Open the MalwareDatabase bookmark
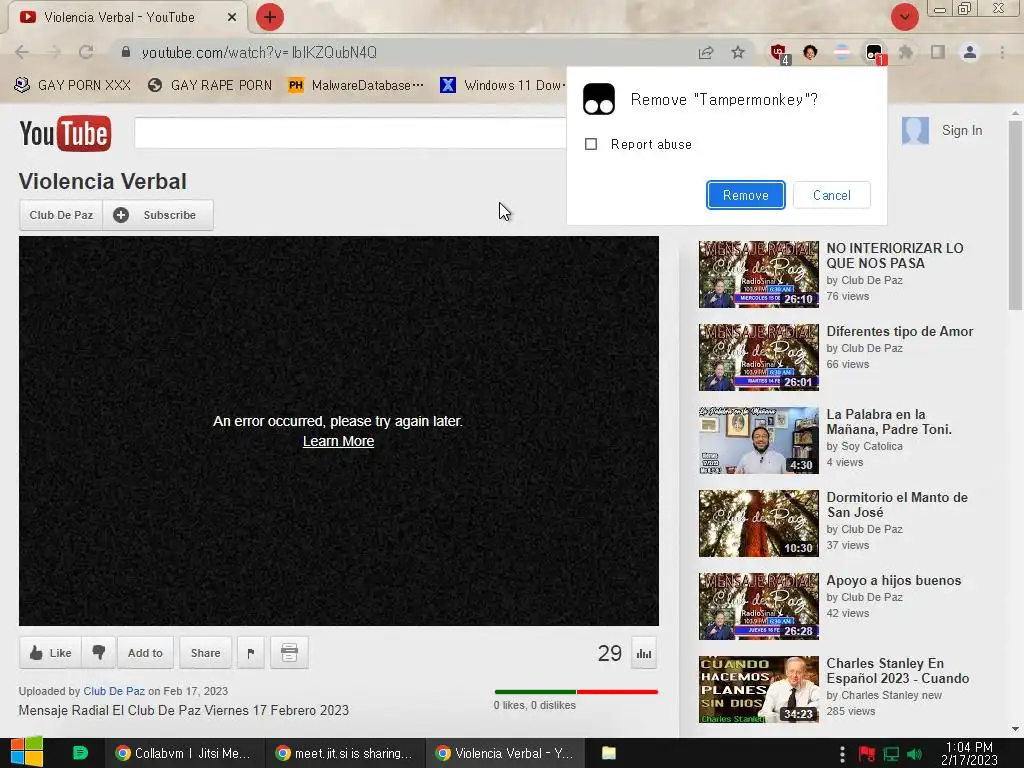1024x768 pixels. tap(356, 85)
